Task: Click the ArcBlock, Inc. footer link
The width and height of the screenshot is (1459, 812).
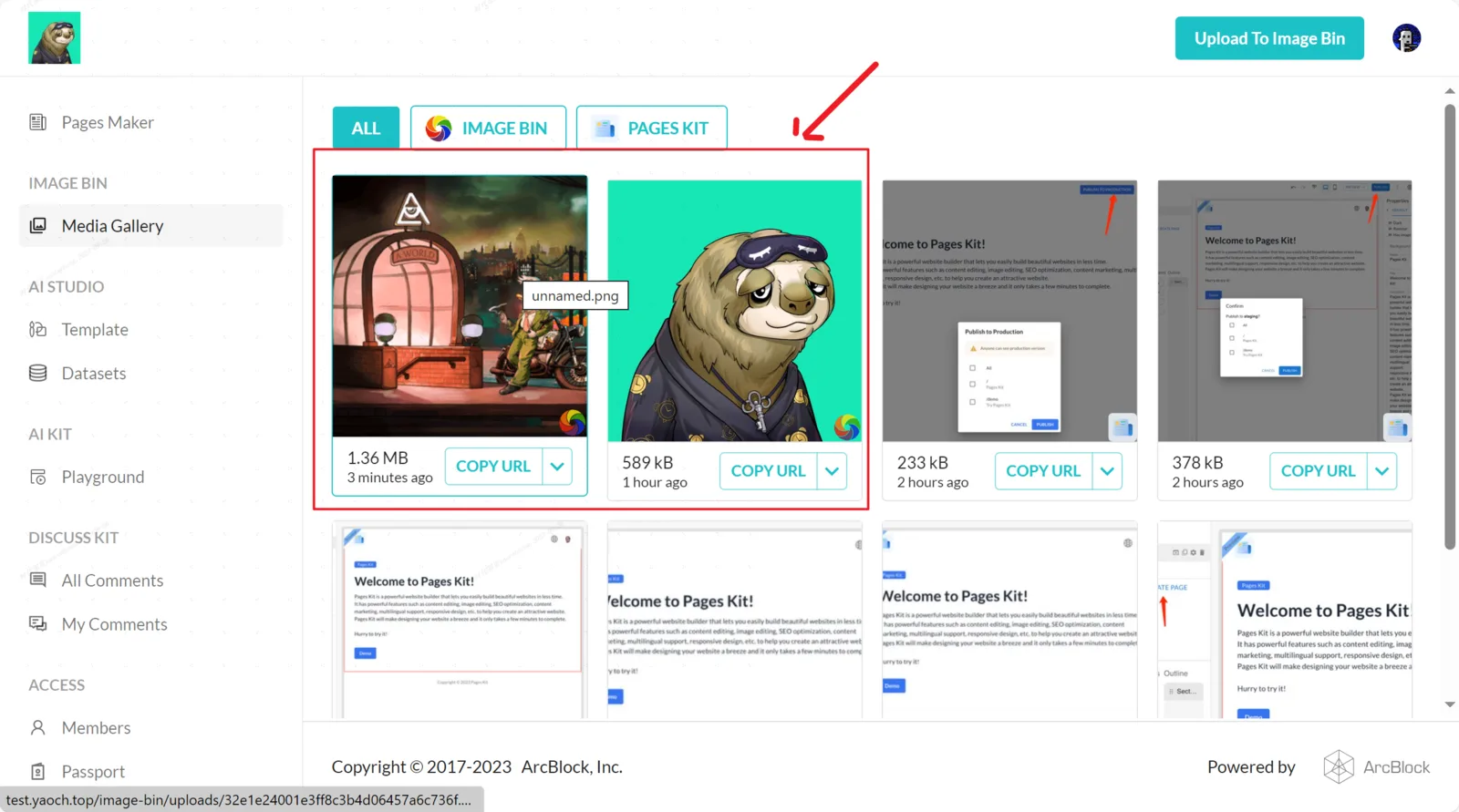Action: pyautogui.click(x=572, y=766)
